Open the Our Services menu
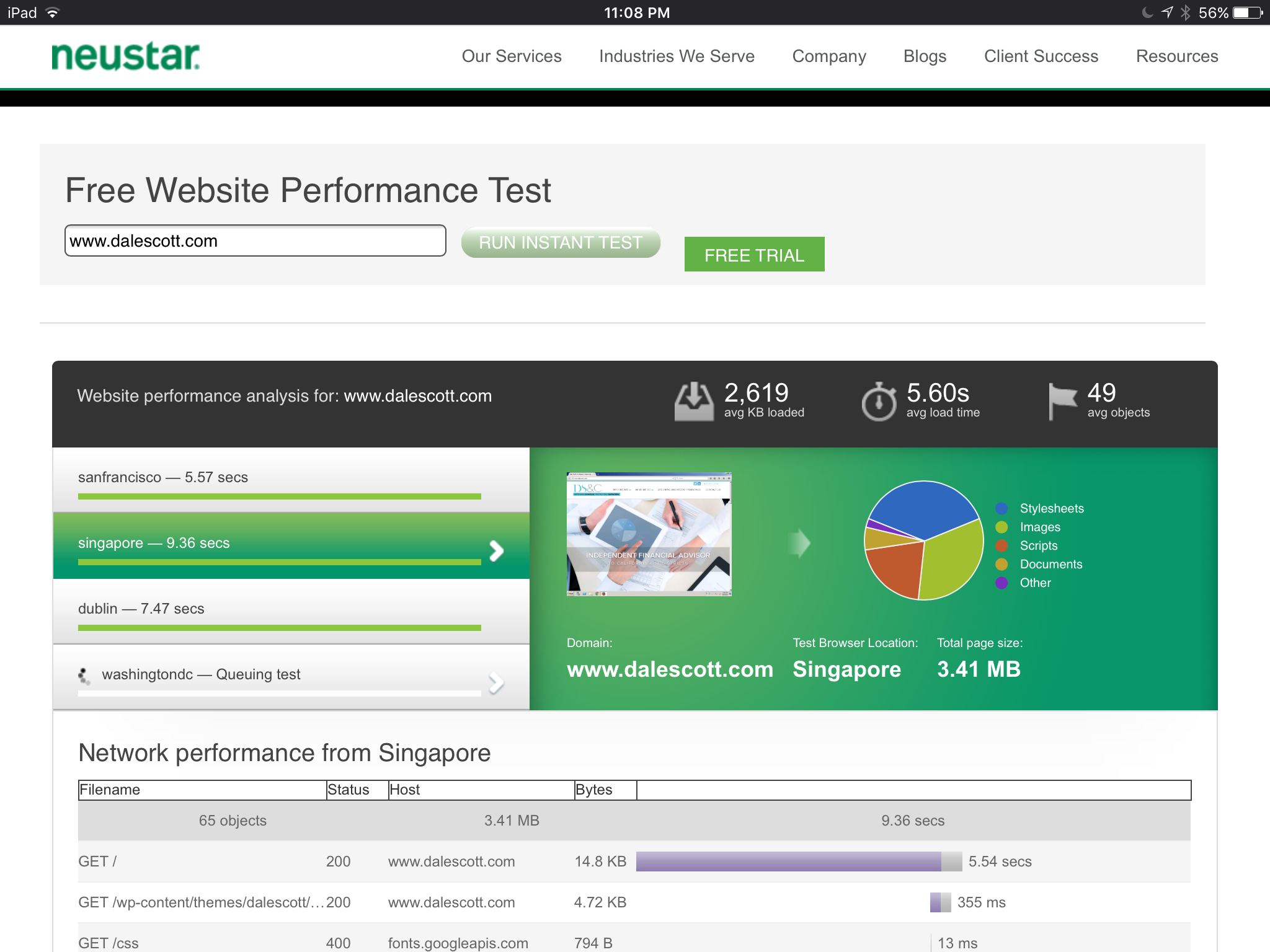 click(512, 56)
